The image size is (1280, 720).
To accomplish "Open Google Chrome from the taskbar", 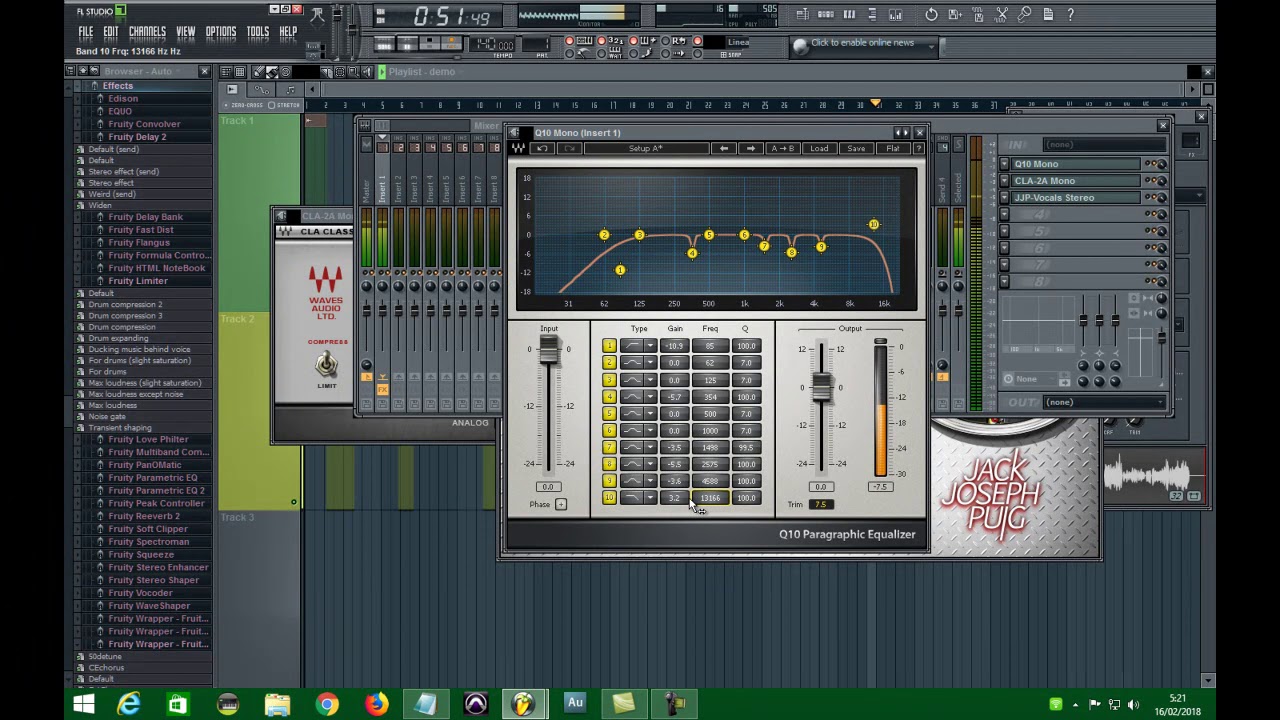I will (x=327, y=704).
